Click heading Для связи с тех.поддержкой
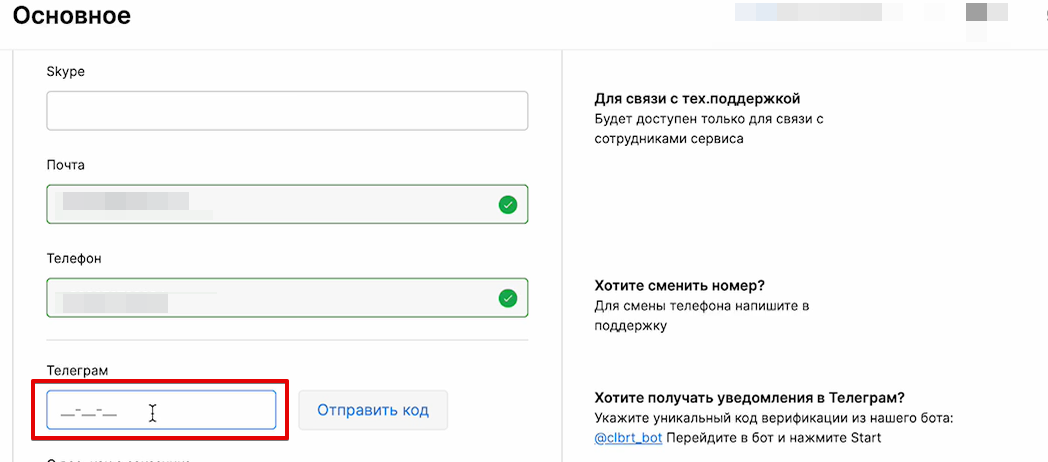This screenshot has height=462, width=1048. tap(697, 100)
